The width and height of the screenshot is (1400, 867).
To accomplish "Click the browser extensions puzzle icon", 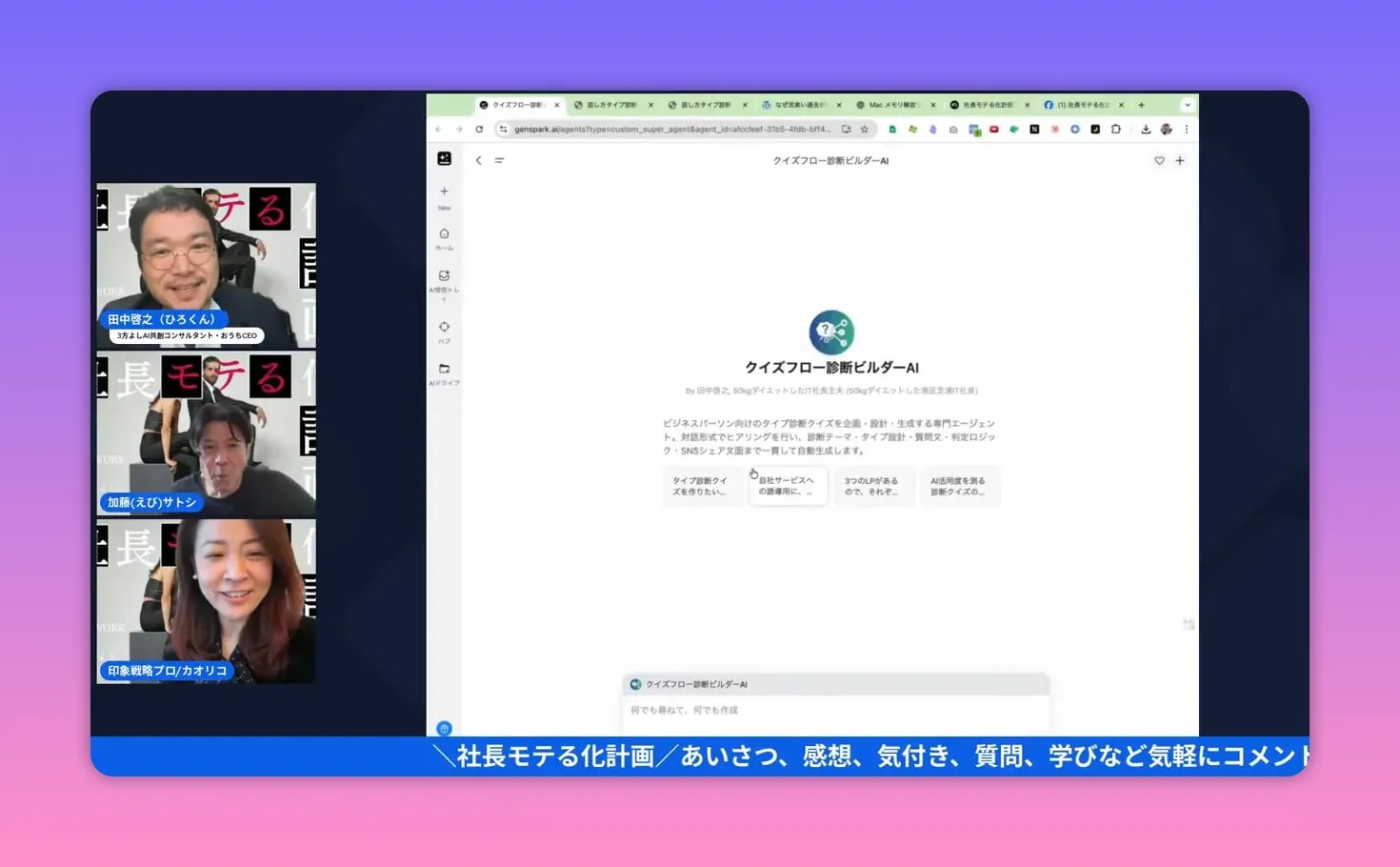I will tap(1114, 129).
